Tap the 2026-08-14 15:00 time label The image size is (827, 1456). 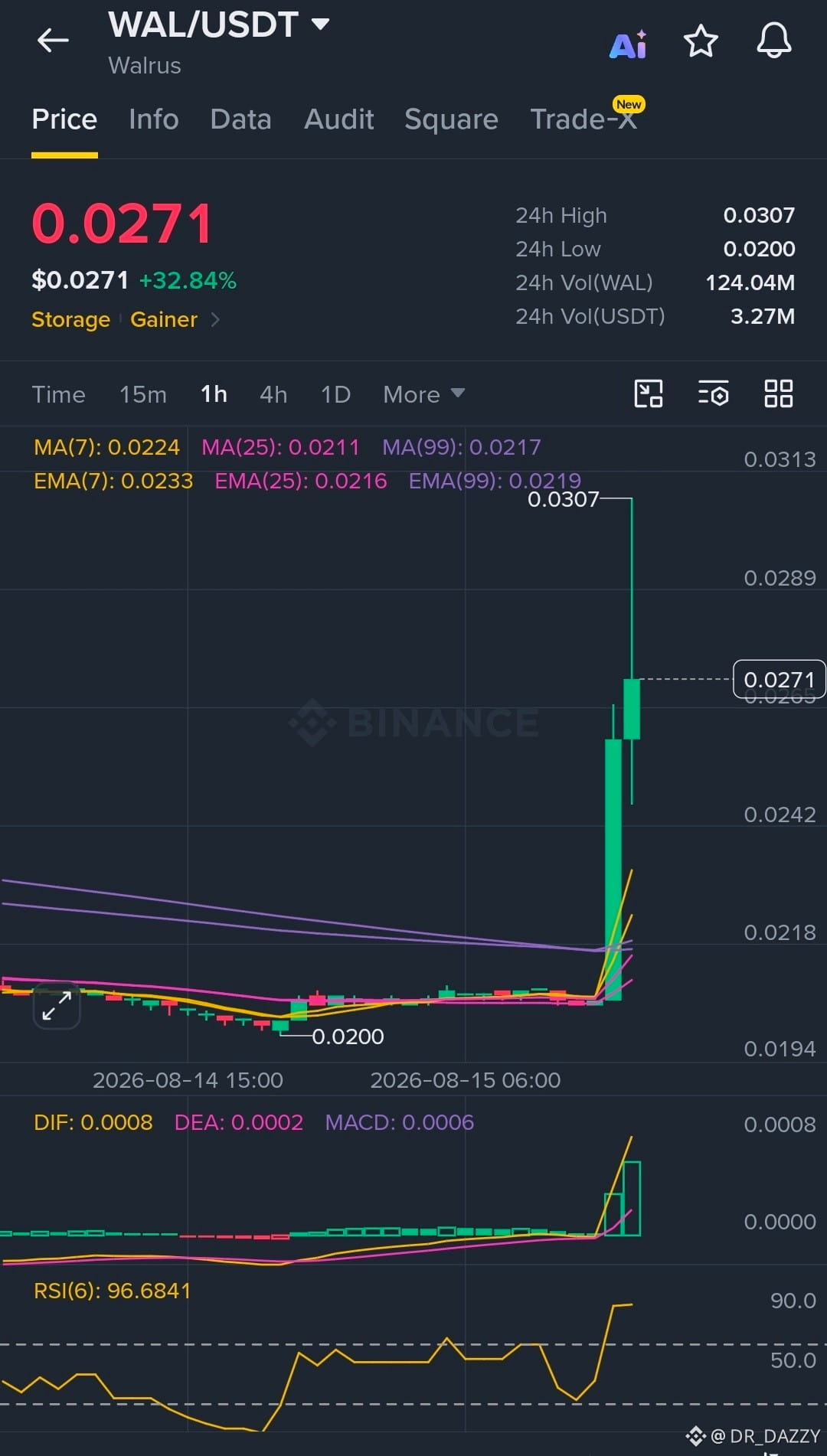(188, 1080)
